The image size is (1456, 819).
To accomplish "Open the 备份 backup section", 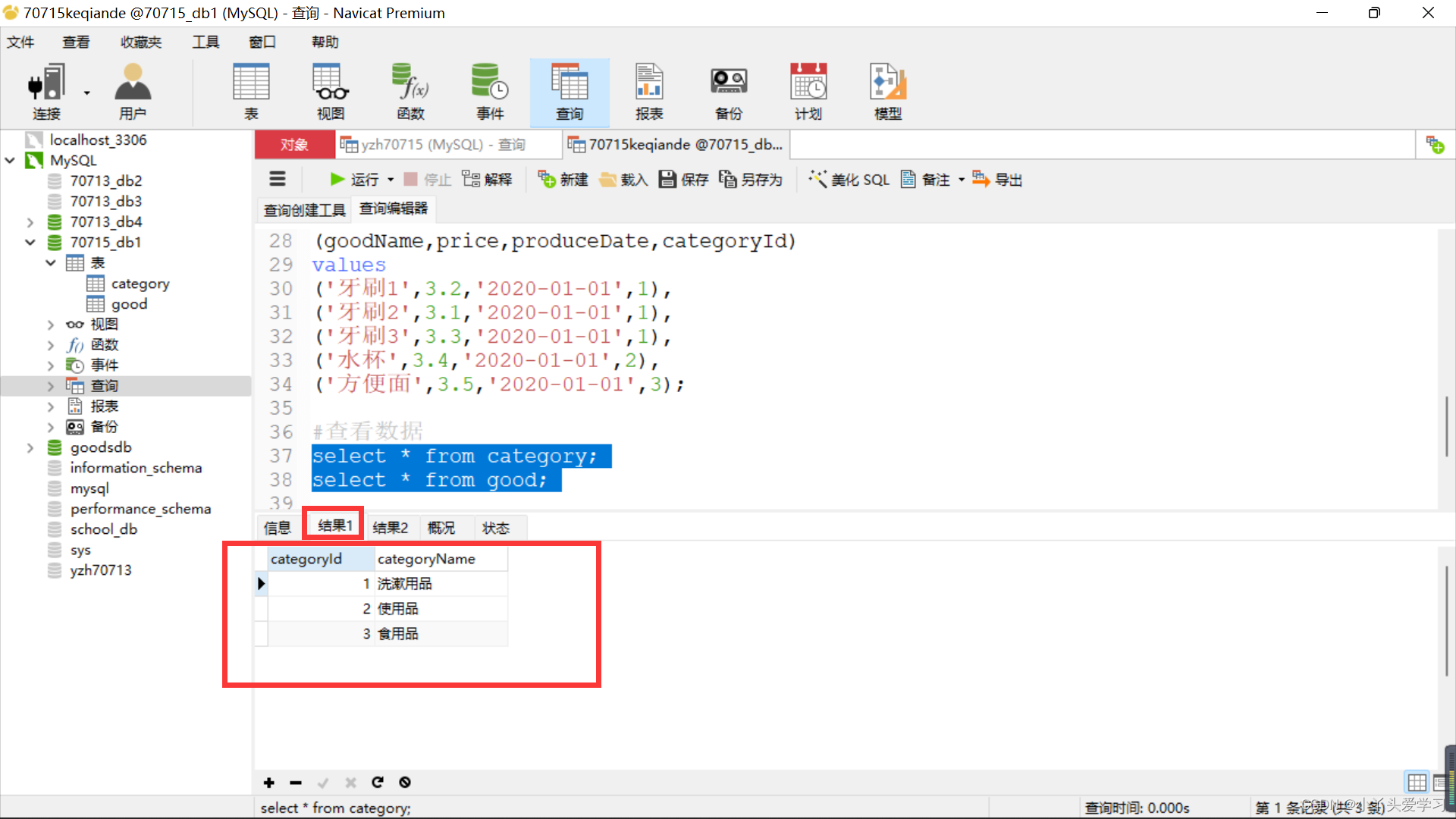I will (729, 92).
